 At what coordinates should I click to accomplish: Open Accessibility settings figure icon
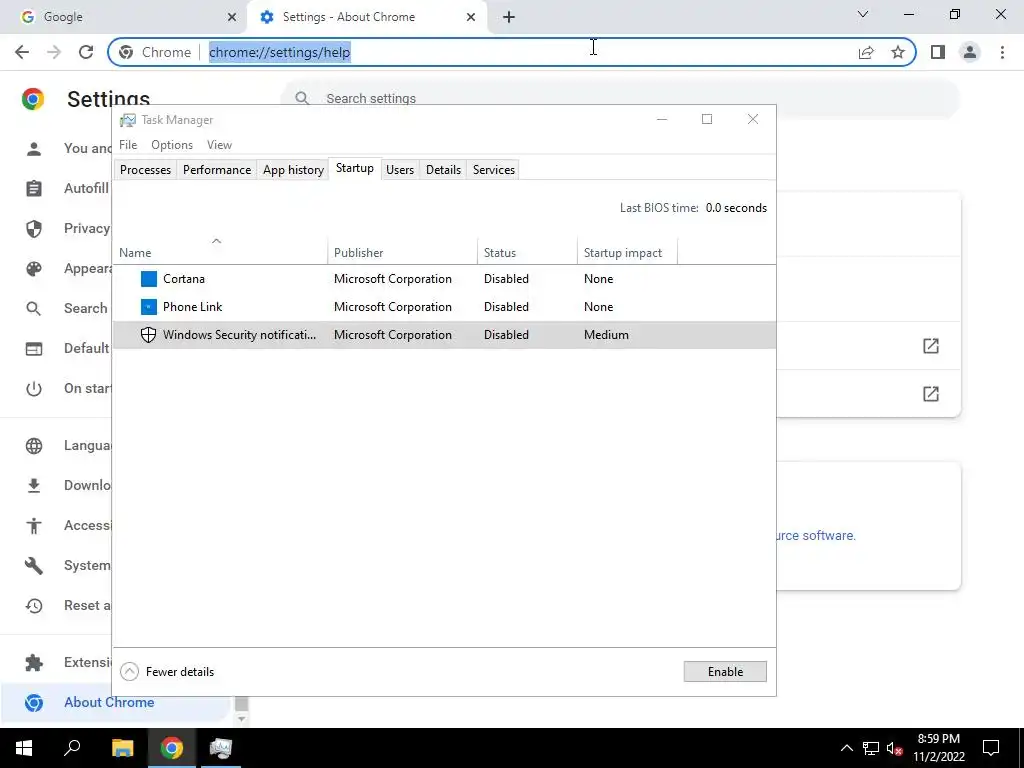point(33,526)
